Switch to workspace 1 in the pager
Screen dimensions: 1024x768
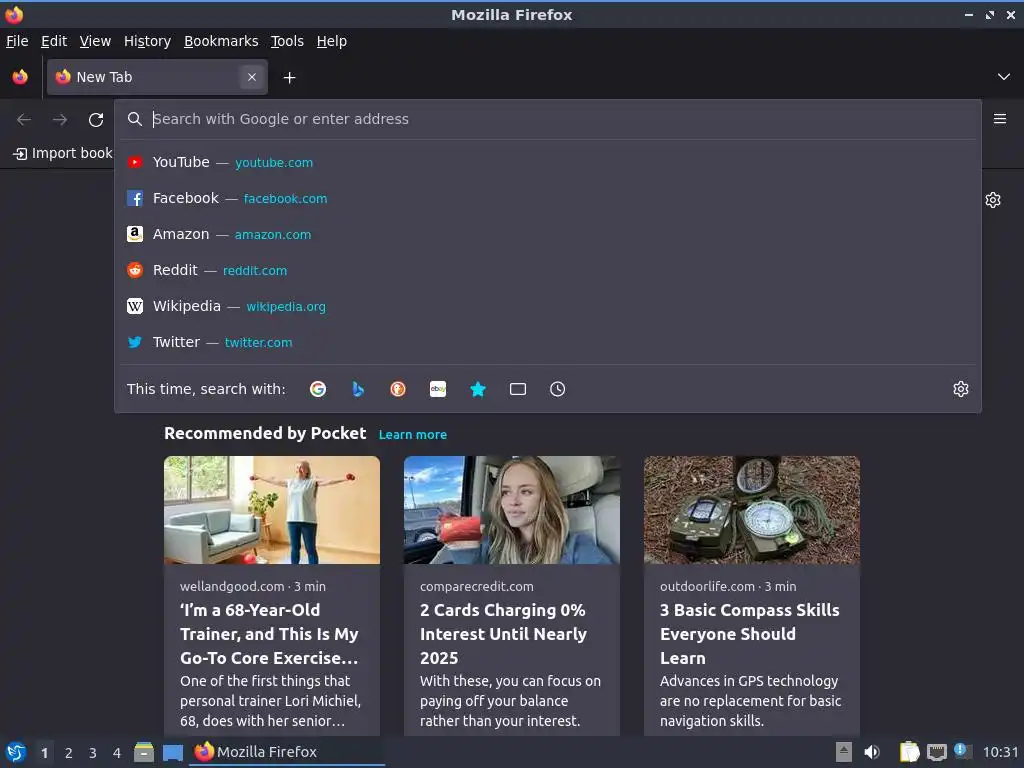coord(44,753)
